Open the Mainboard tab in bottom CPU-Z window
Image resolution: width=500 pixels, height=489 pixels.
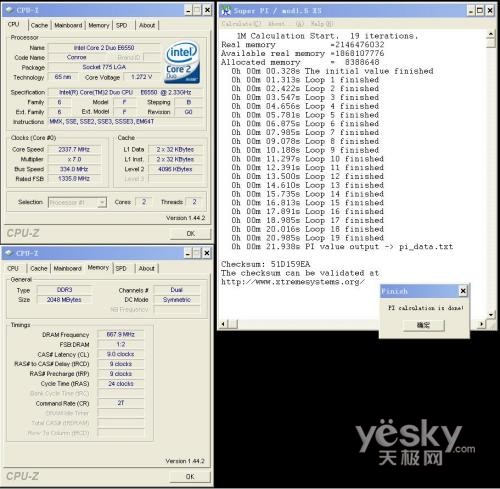68,268
